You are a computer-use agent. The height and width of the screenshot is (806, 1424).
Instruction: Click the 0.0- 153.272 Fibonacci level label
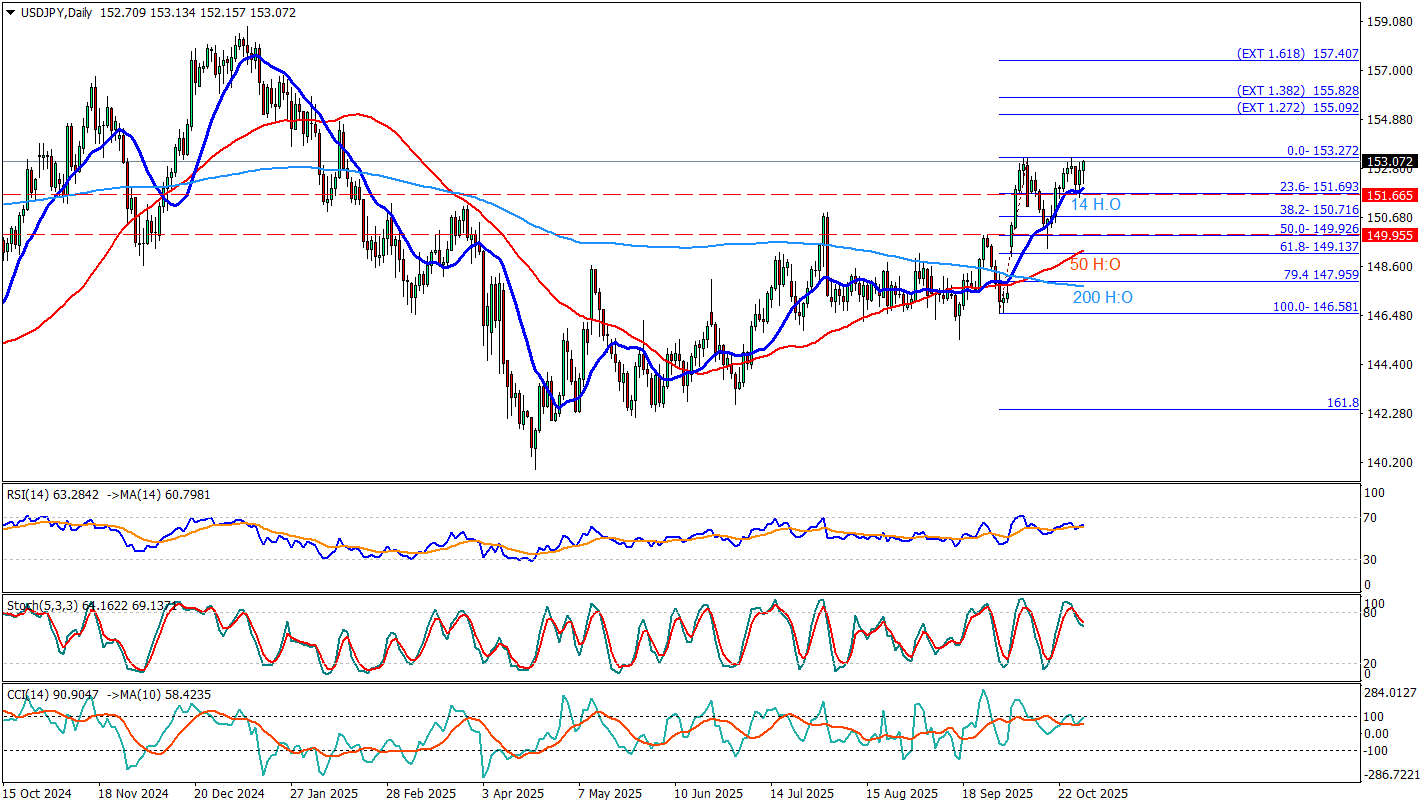point(1322,151)
